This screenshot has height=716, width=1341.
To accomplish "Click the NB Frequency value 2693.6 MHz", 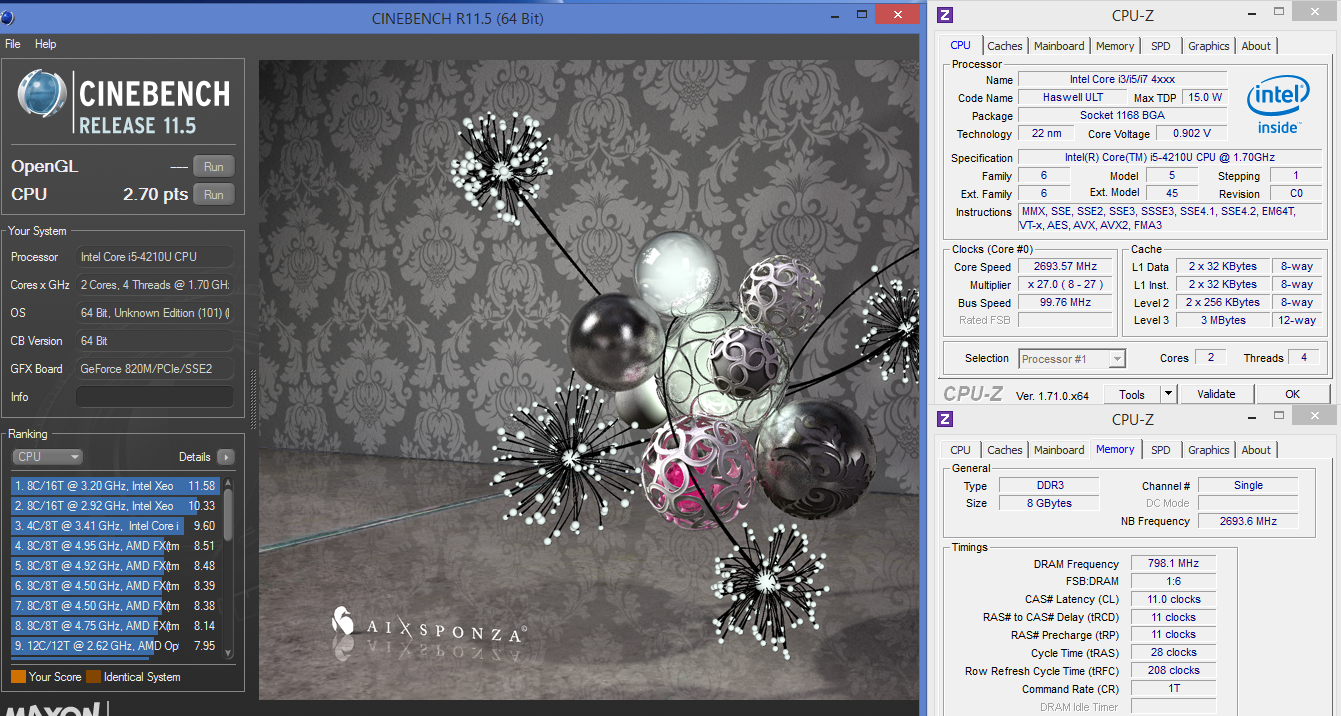I will (x=1248, y=521).
